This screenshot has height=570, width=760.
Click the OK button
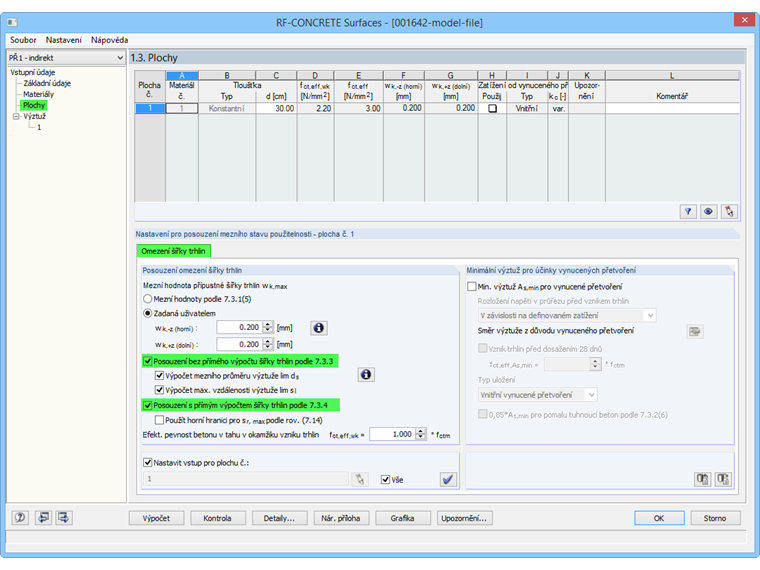(x=659, y=518)
